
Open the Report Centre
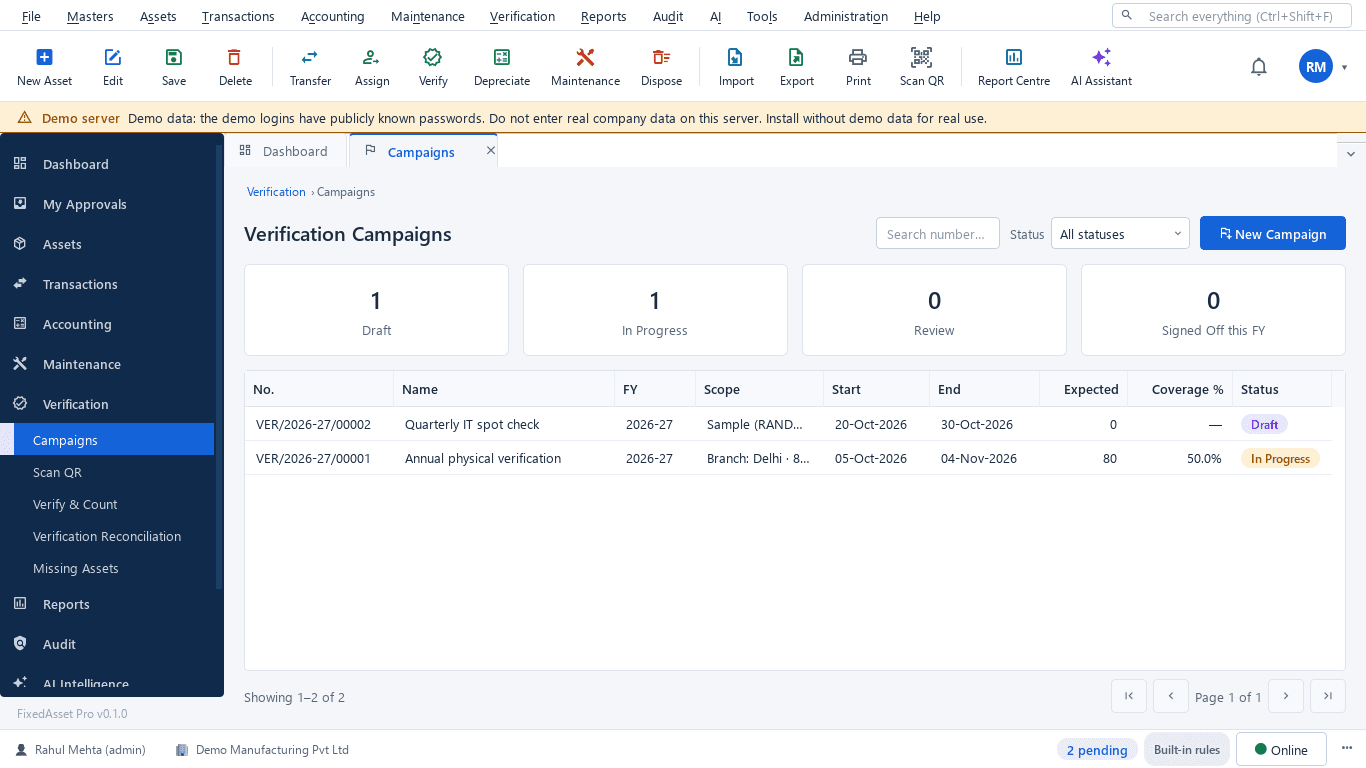click(x=1014, y=68)
